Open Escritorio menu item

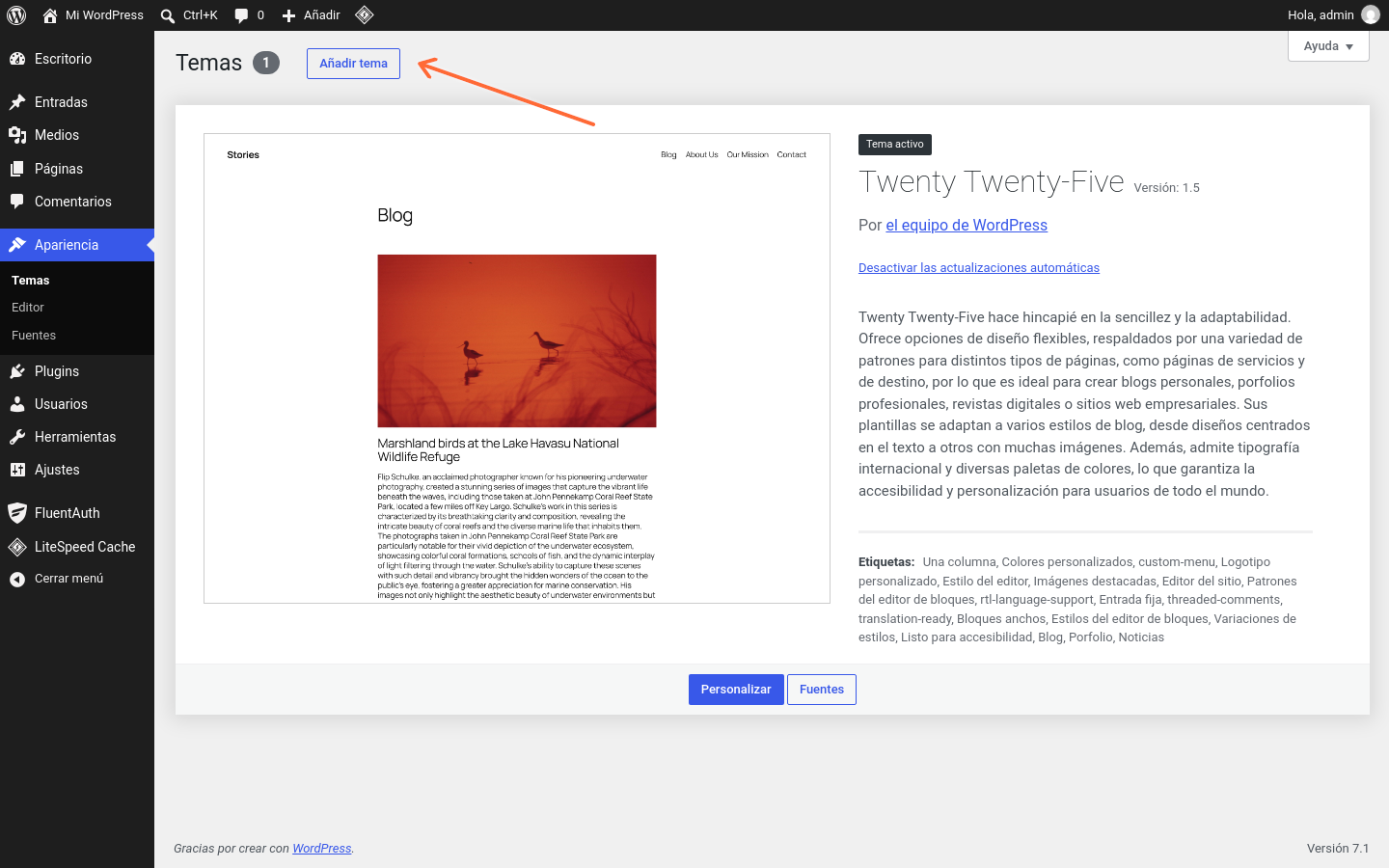(x=77, y=59)
